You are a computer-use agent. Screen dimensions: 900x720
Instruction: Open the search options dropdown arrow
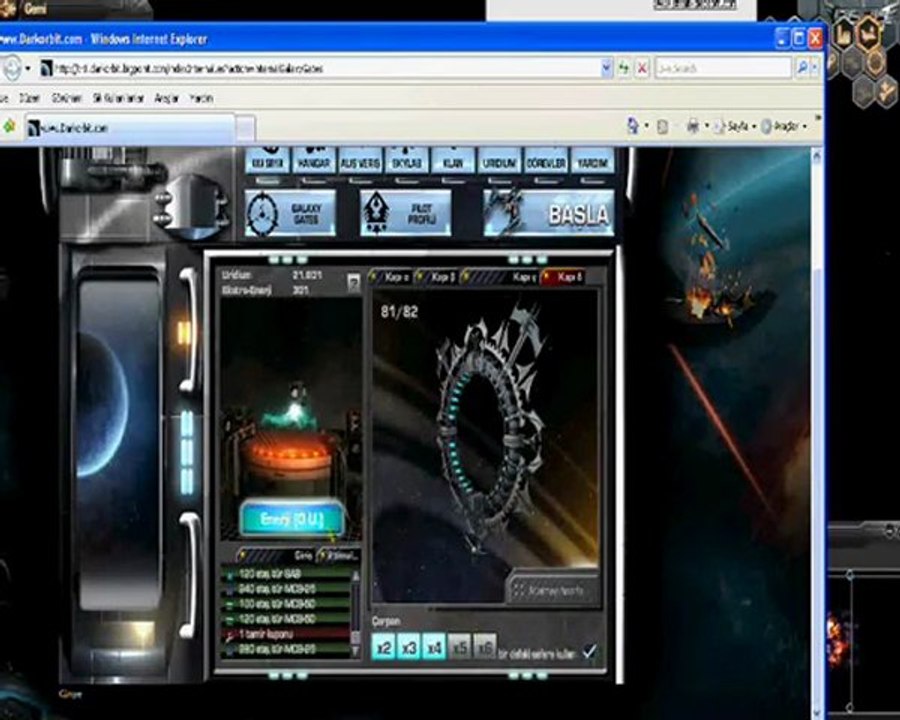tap(814, 68)
